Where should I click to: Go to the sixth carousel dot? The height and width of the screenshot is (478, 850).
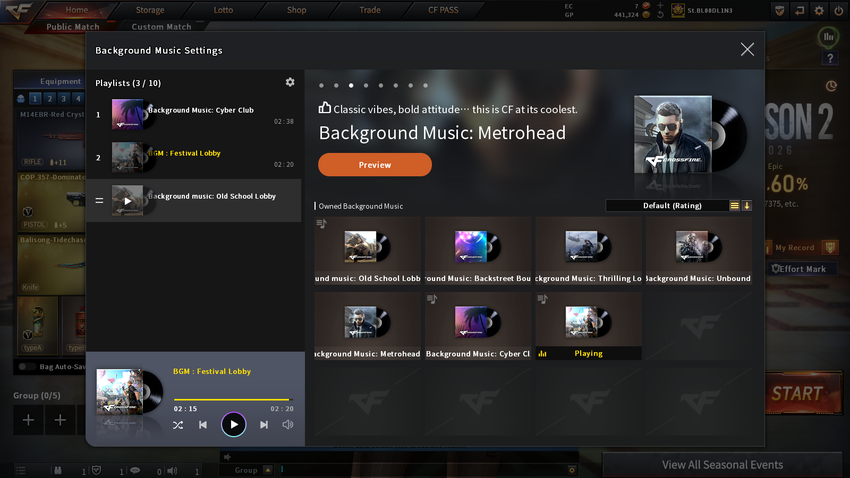(x=396, y=86)
